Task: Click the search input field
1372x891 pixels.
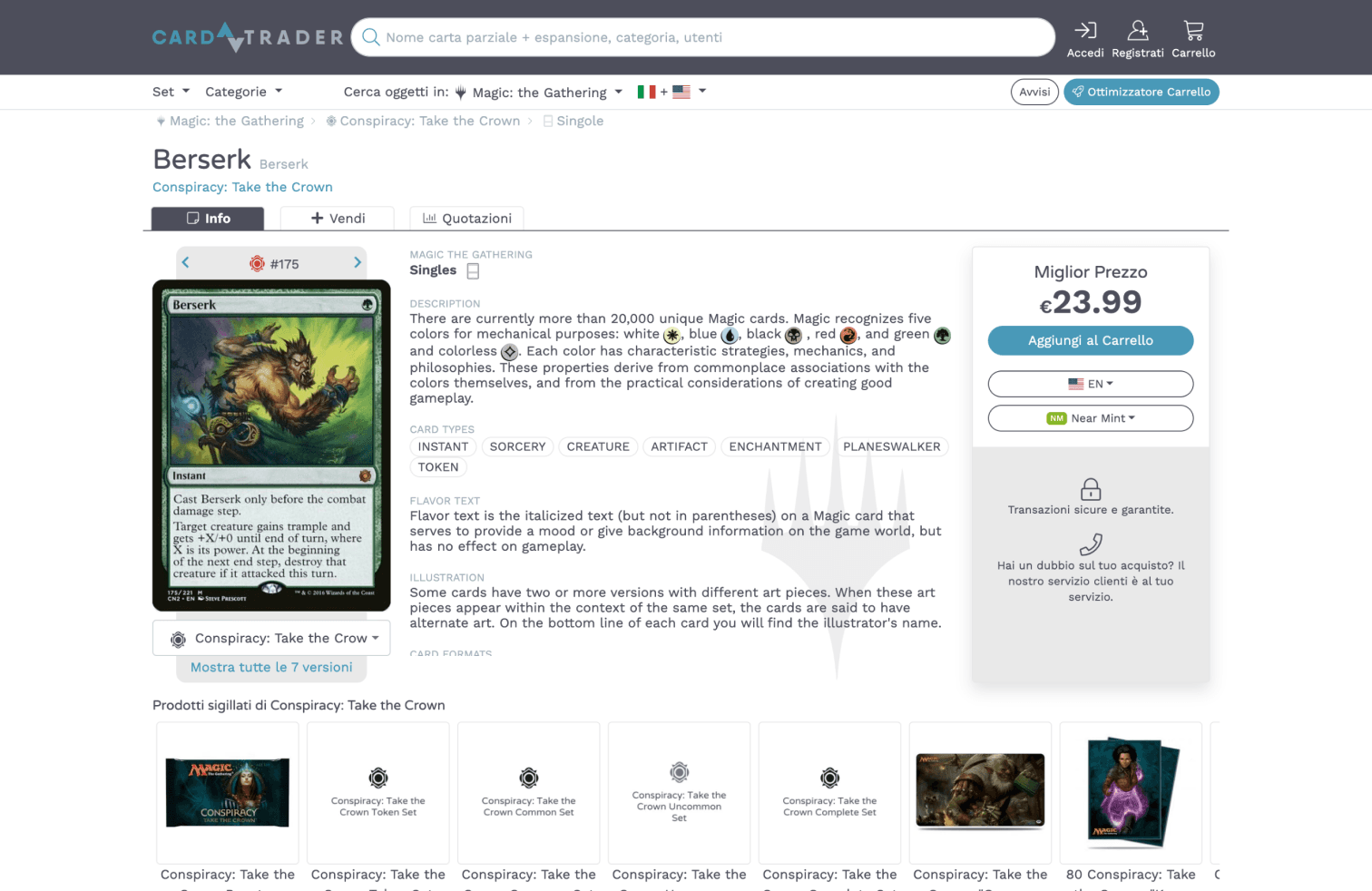Action: tap(703, 37)
